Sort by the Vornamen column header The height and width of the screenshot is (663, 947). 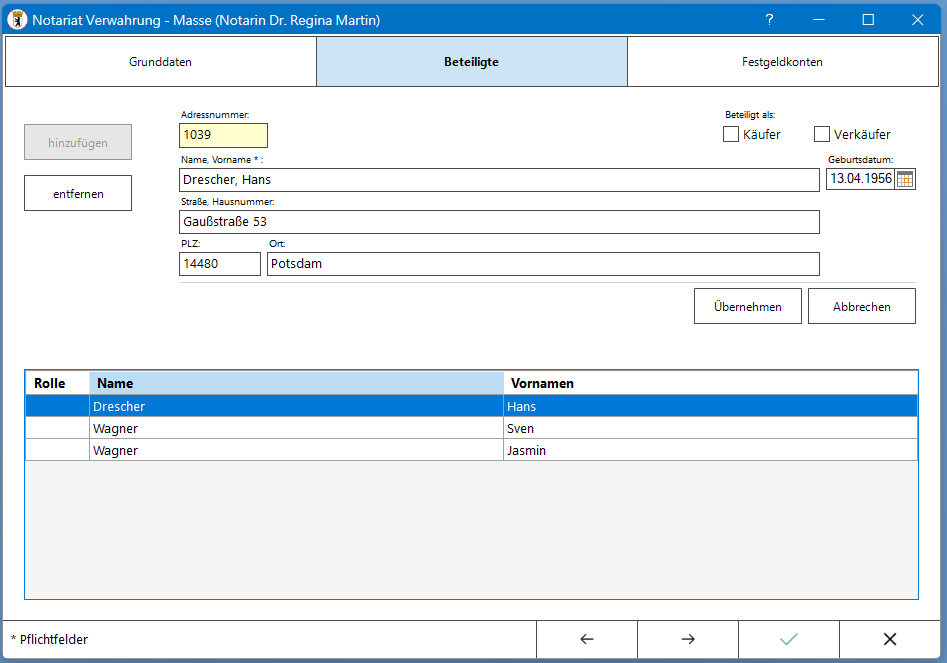coord(710,383)
